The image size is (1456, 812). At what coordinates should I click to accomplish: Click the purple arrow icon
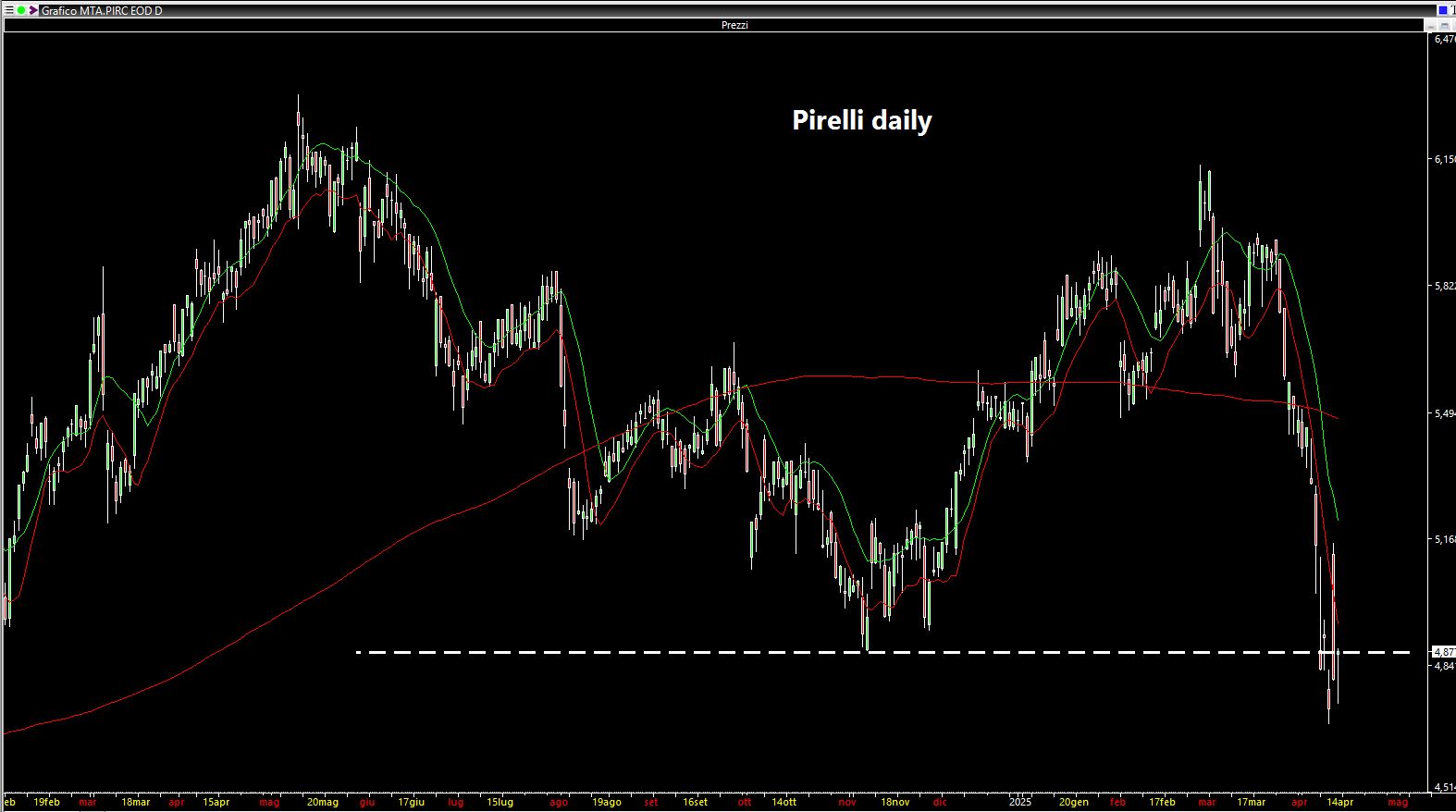coord(32,10)
